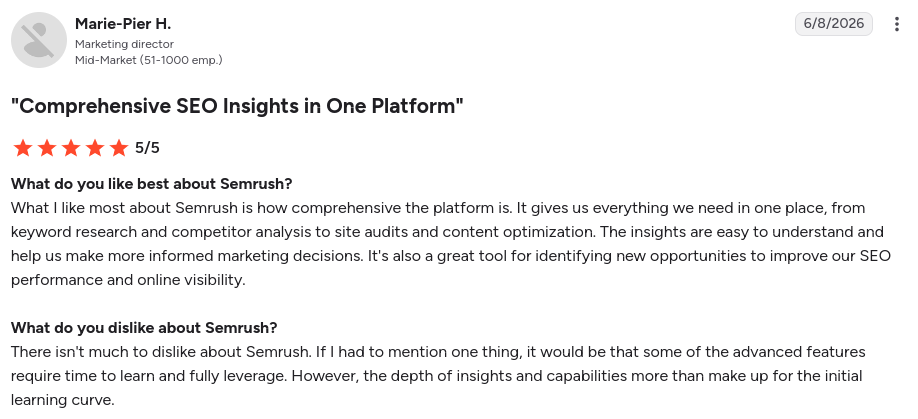918x419 pixels.
Task: Click the line starting "There isn't much to dislike"
Action: click(438, 352)
